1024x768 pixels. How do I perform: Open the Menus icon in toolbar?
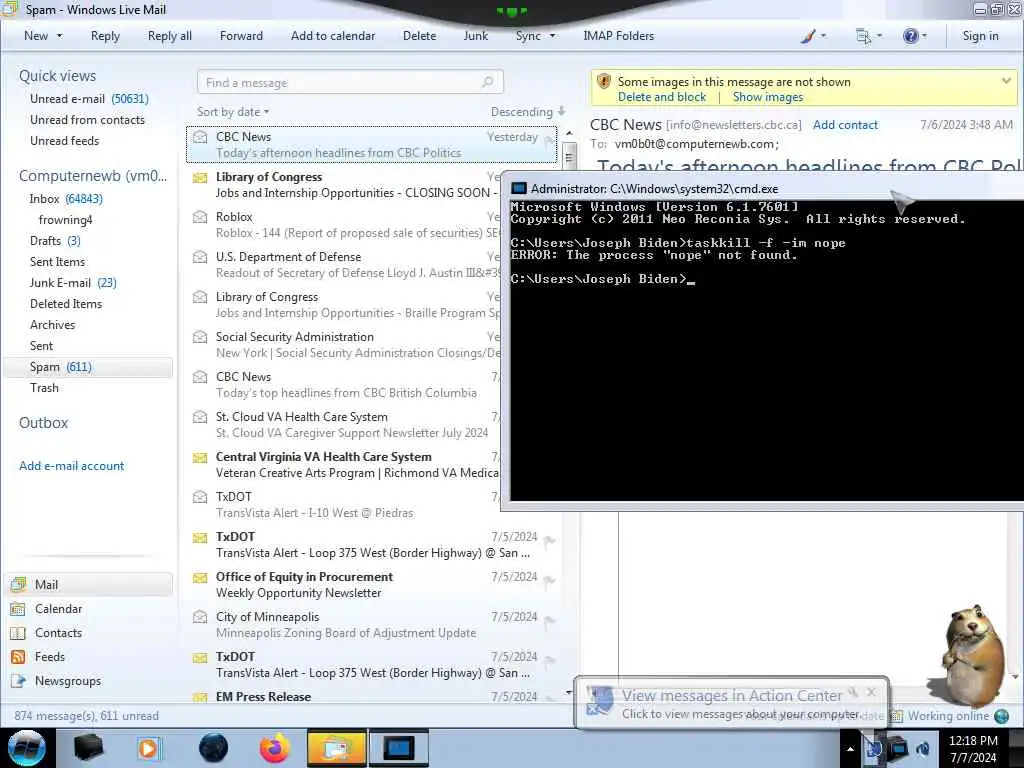point(863,37)
